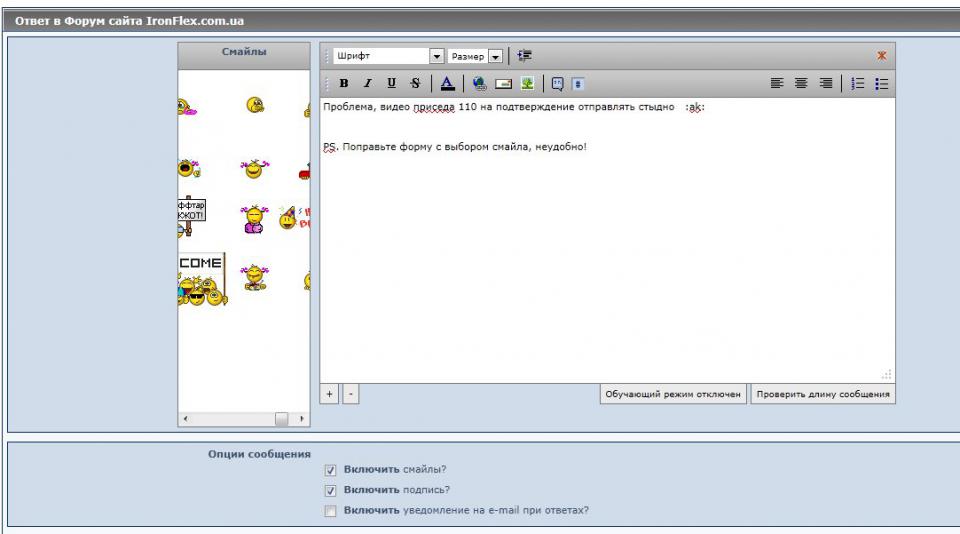This screenshot has height=534, width=960.
Task: Insert an image into the message
Action: (527, 84)
